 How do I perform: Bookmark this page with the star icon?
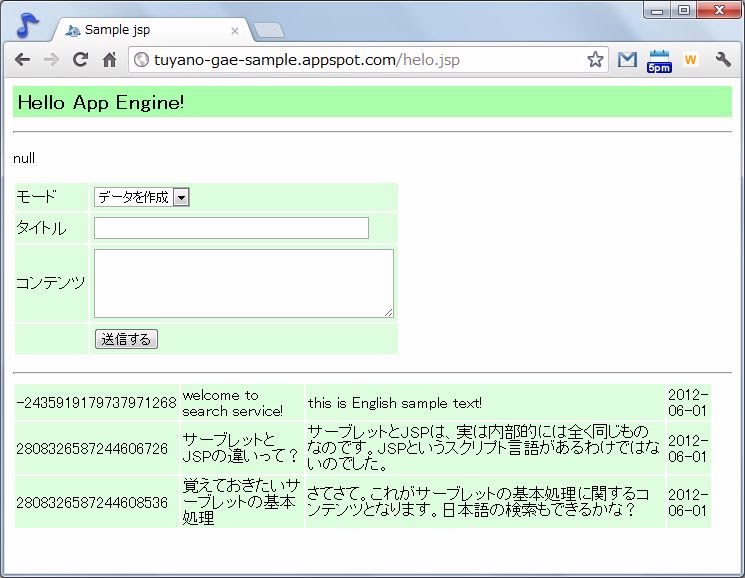click(x=595, y=60)
